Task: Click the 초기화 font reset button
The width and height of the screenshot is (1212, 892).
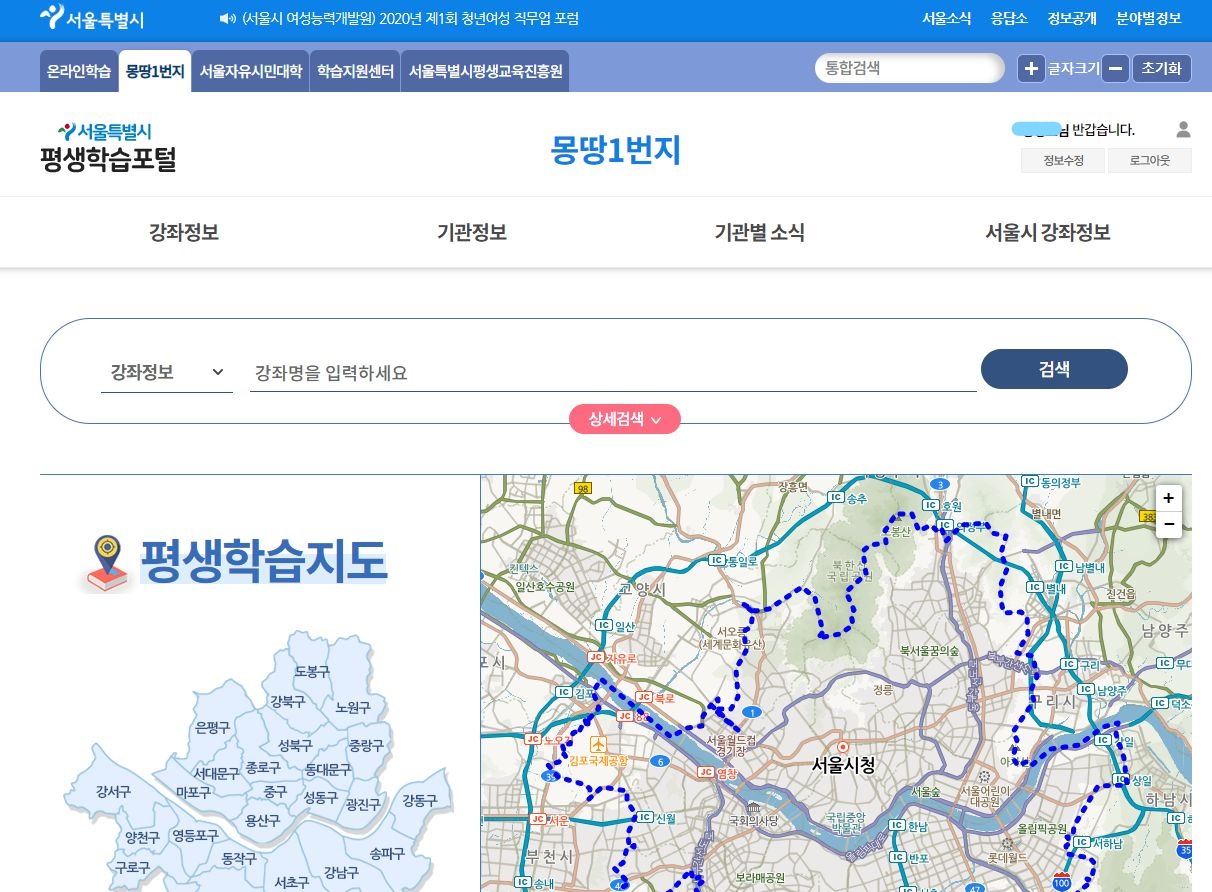Action: tap(1162, 68)
